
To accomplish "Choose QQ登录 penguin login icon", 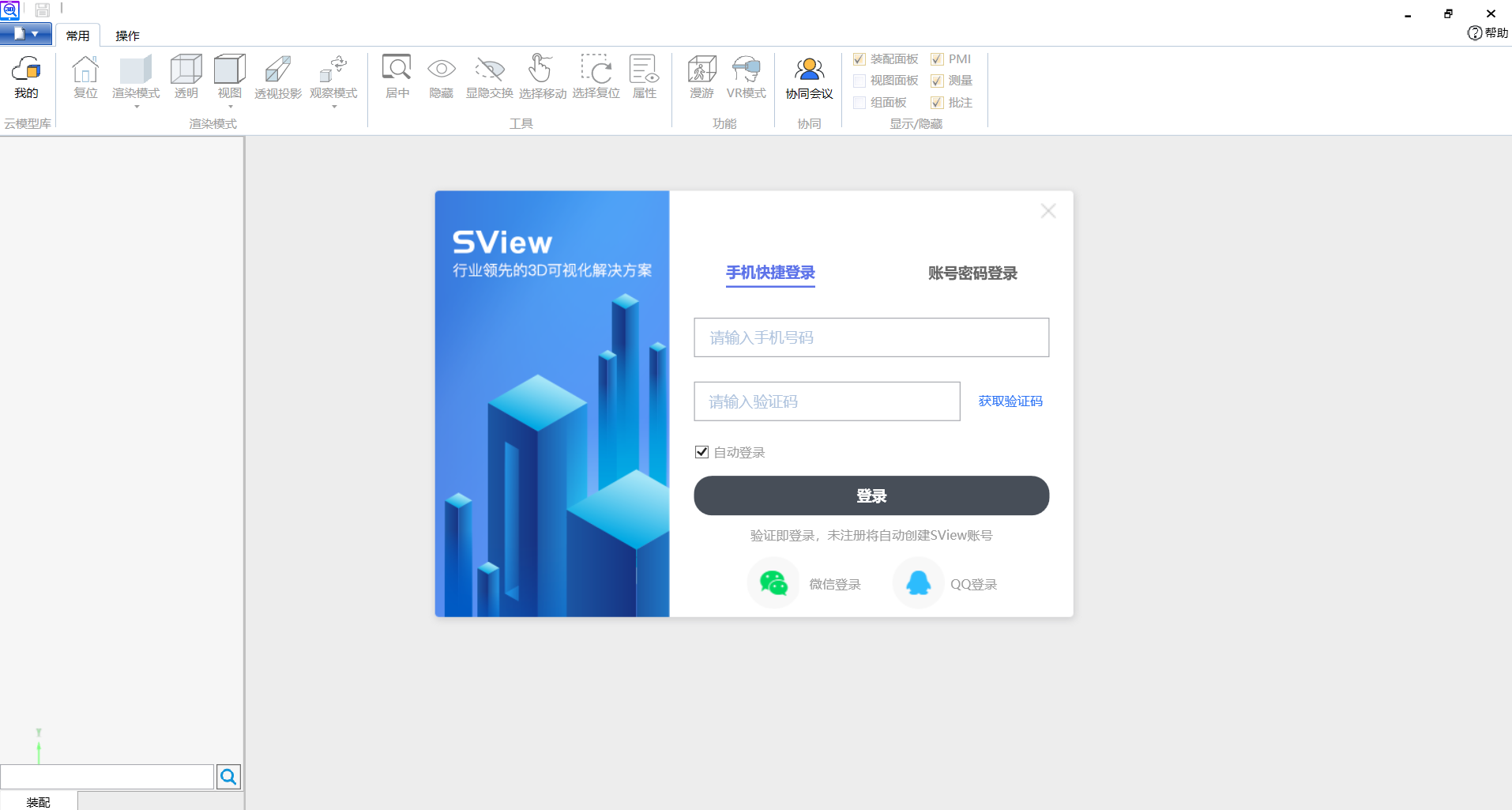I will (919, 583).
